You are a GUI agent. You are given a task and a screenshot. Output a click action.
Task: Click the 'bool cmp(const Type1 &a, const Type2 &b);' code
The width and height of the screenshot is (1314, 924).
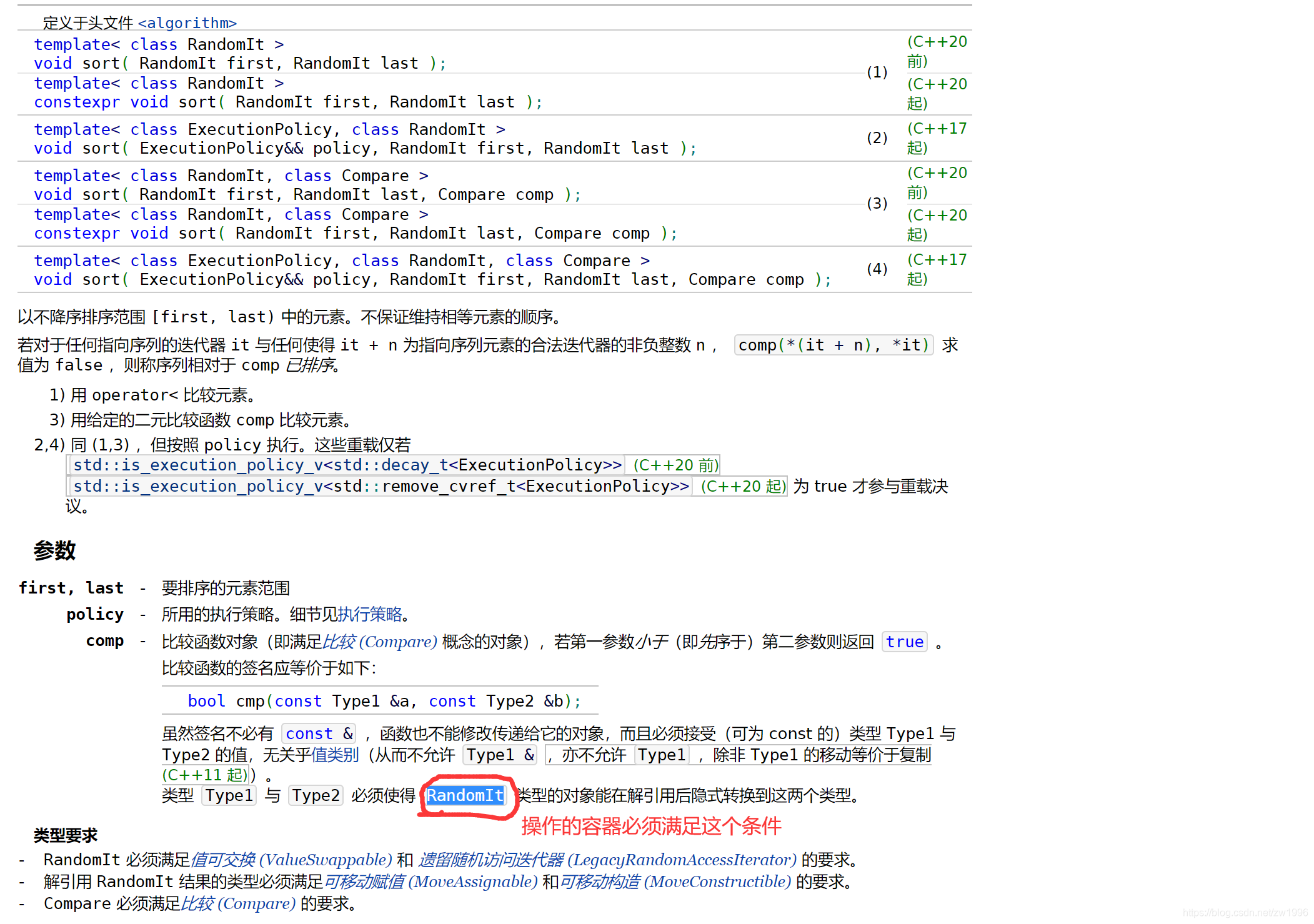coord(384,701)
